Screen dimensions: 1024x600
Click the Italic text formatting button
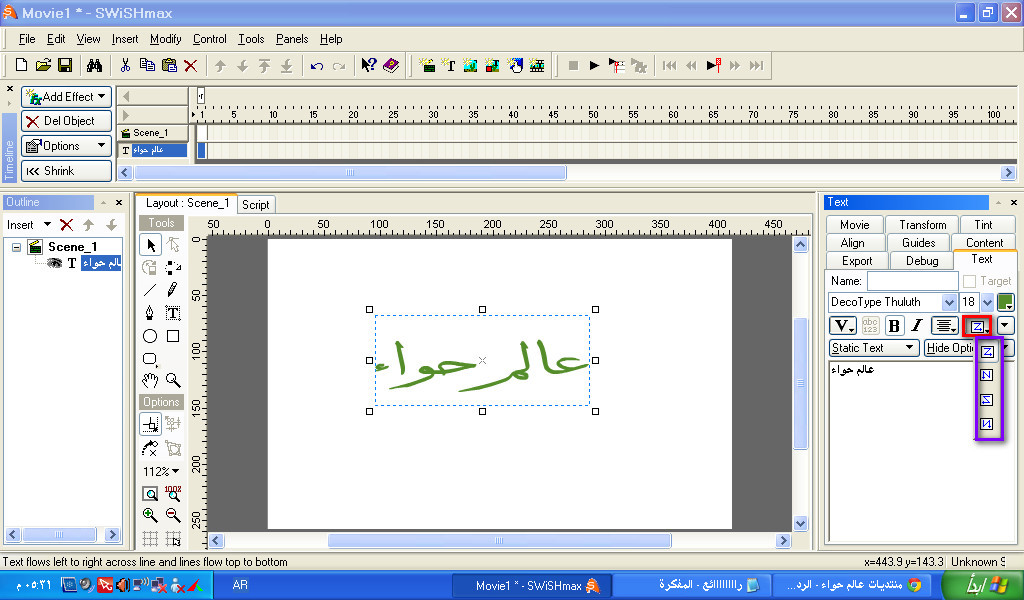click(916, 326)
